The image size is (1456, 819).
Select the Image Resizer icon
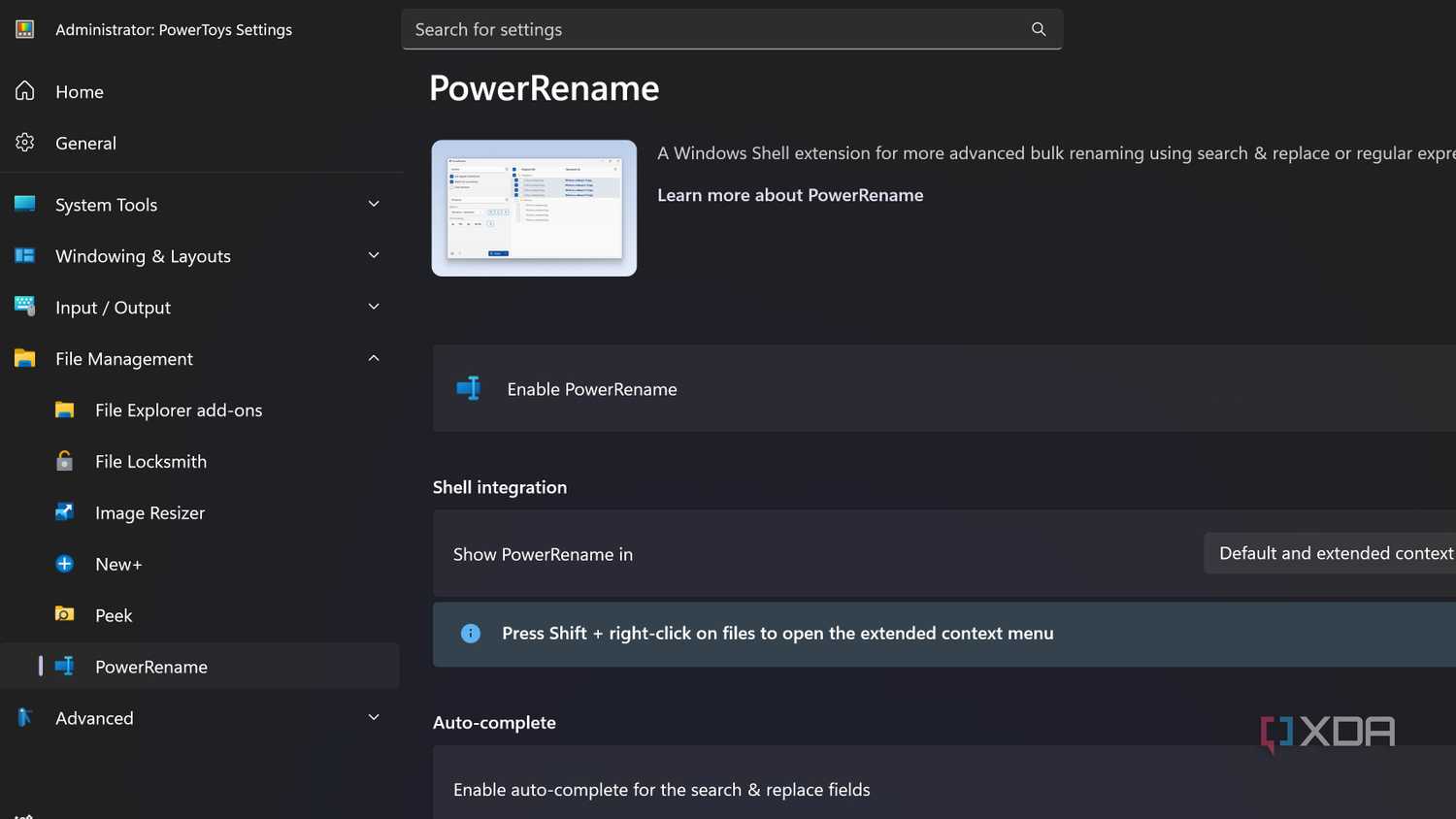coord(64,512)
